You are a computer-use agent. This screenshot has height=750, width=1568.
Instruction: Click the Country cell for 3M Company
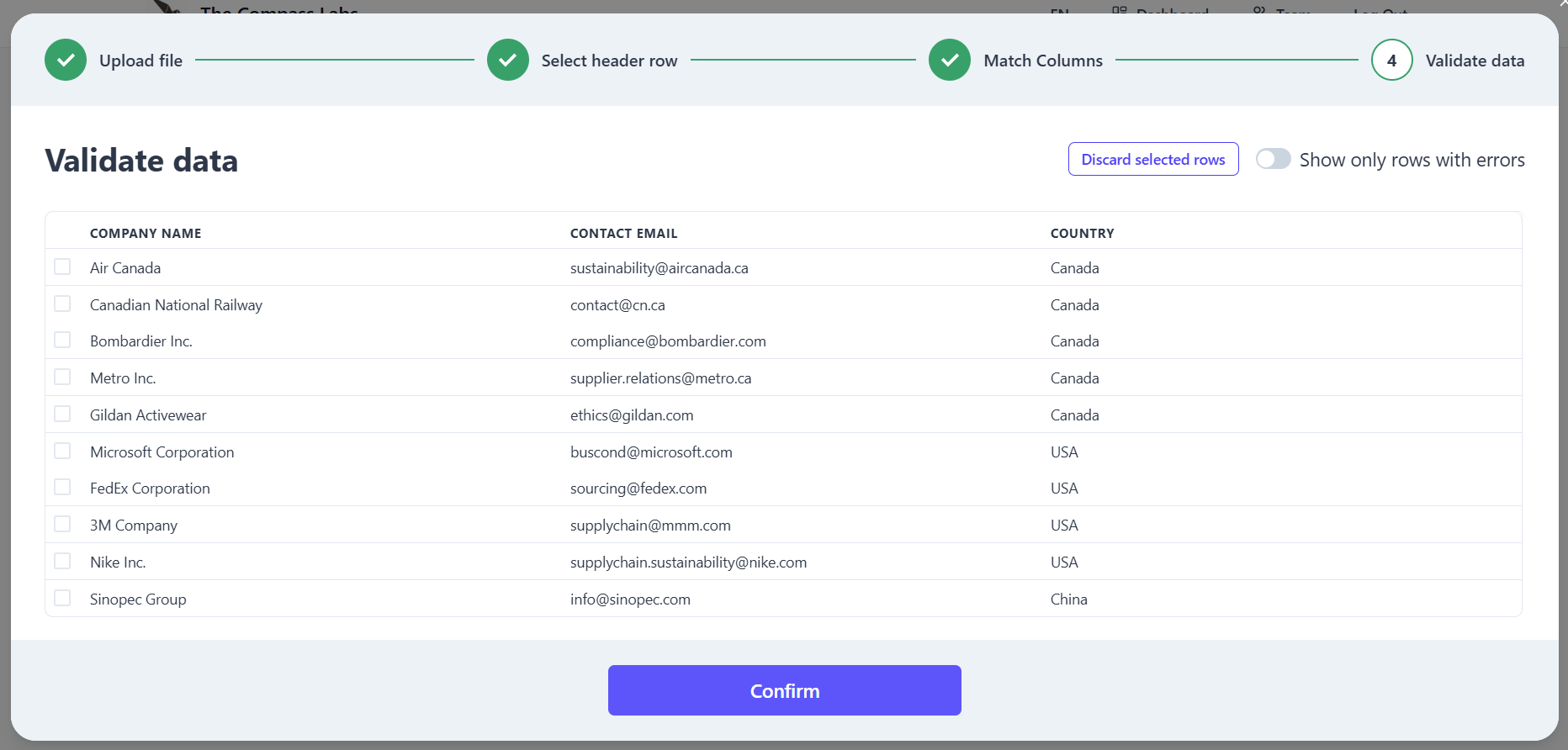tap(1064, 526)
